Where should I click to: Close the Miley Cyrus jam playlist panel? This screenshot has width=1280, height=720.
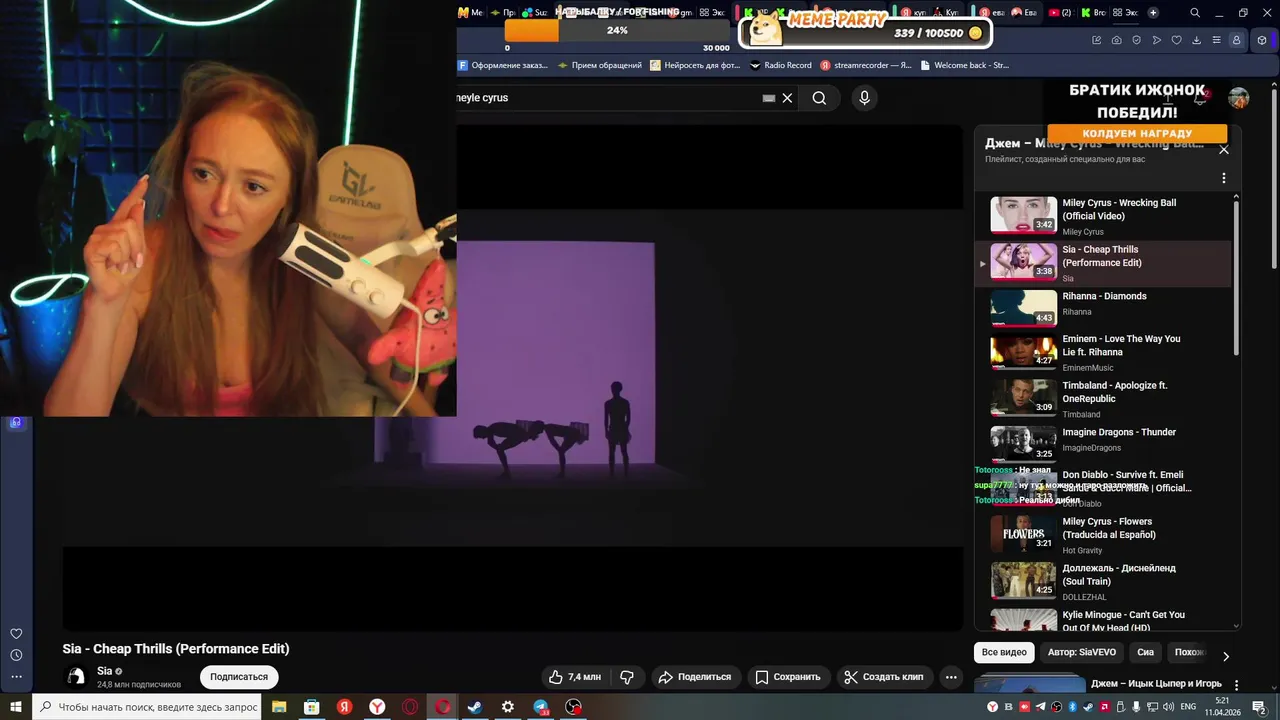tap(1223, 150)
